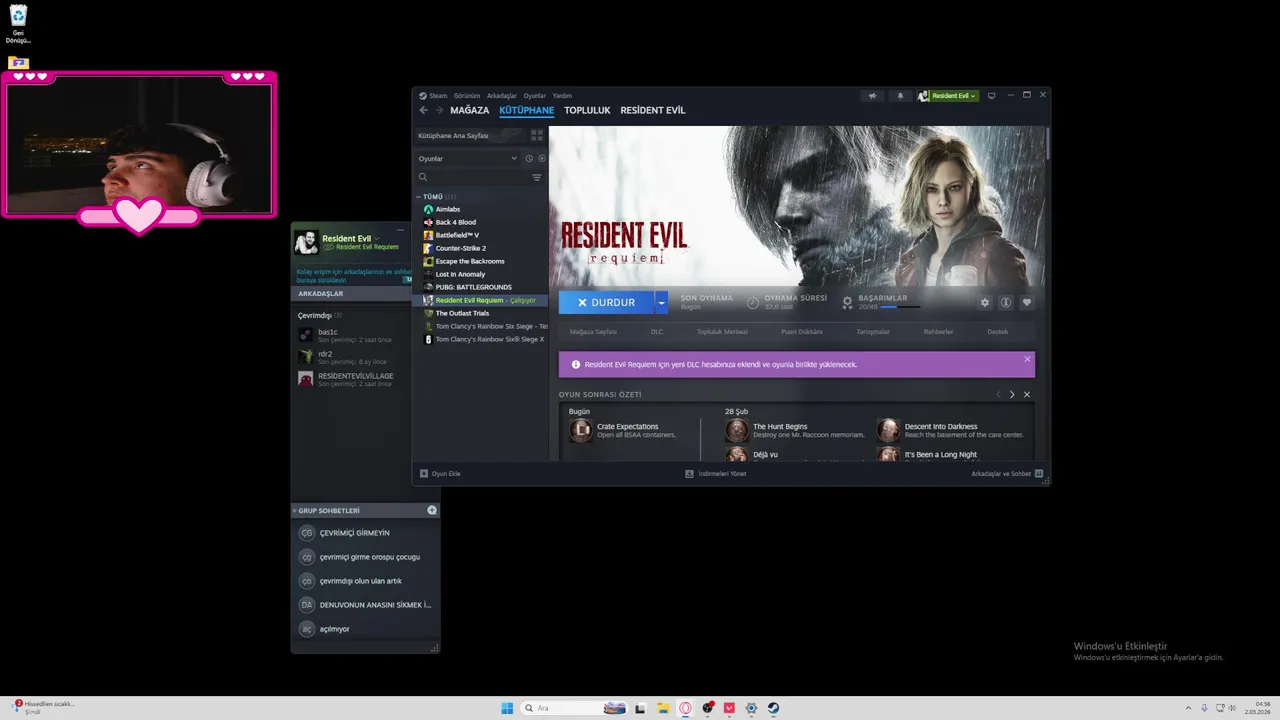
Task: Open status dropdown in friends window
Action: (x=377, y=238)
